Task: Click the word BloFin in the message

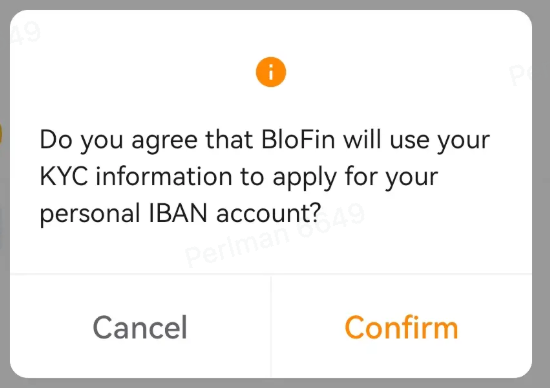Action: [298, 140]
